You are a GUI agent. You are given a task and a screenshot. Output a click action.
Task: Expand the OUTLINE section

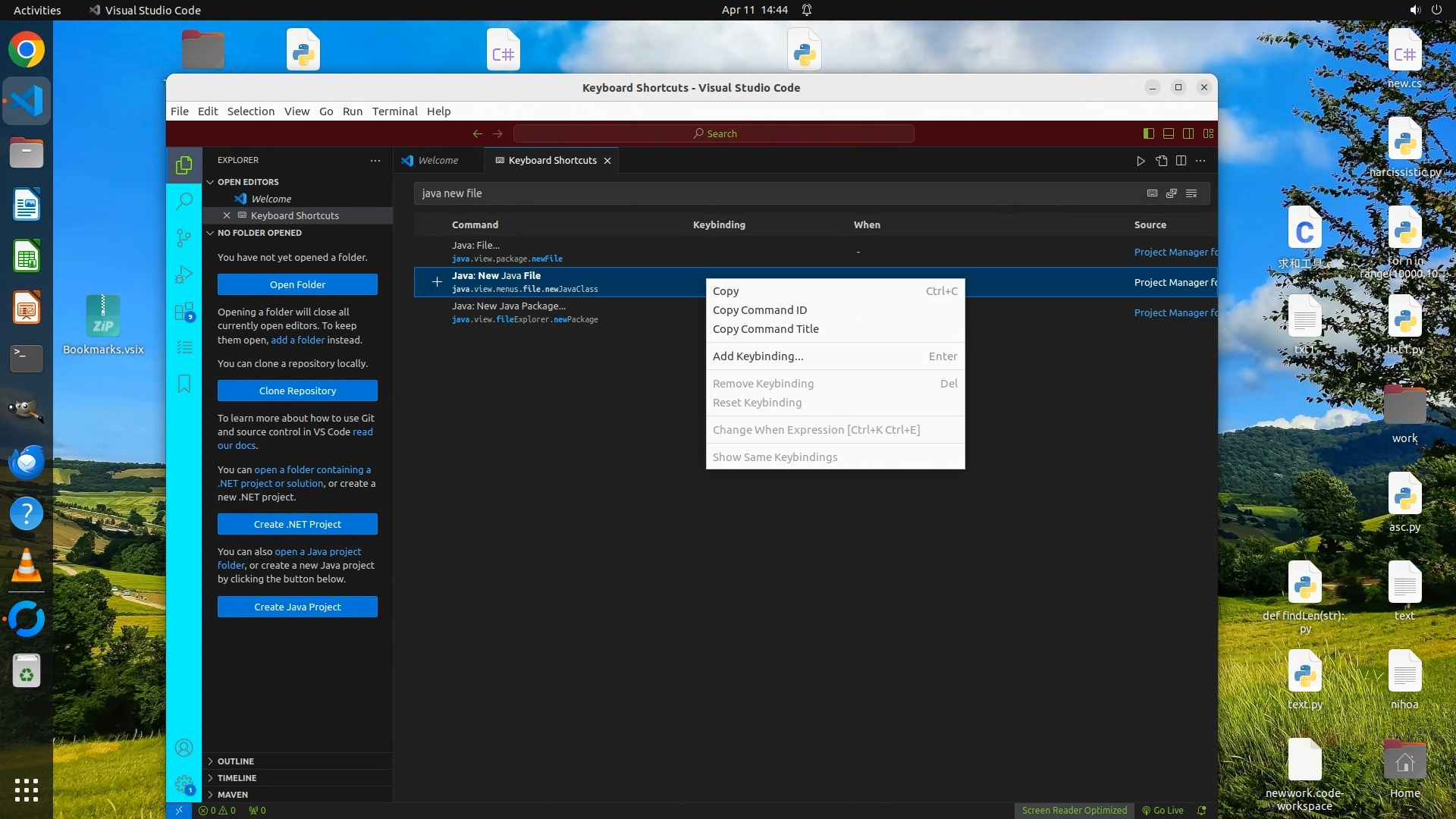coord(236,761)
